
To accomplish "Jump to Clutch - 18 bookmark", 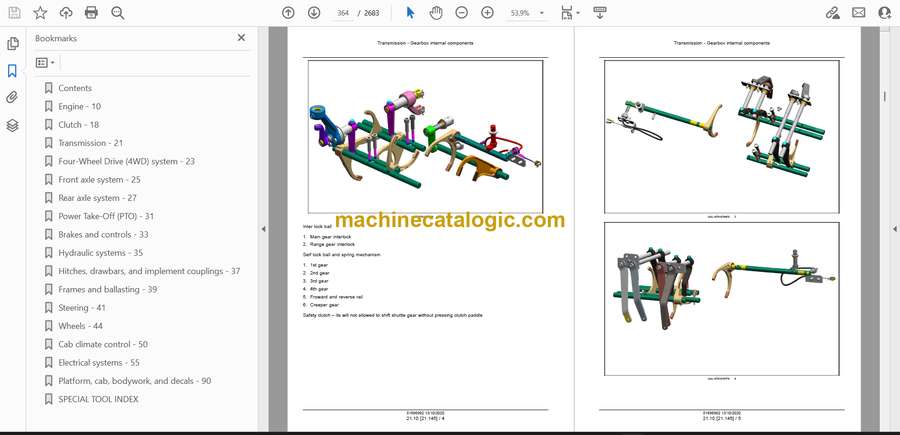I will click(x=78, y=125).
